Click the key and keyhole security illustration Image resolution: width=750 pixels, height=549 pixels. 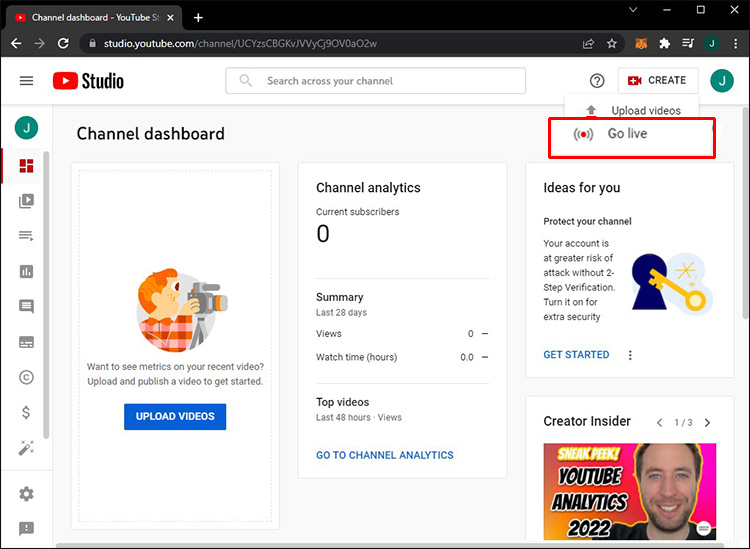click(672, 283)
